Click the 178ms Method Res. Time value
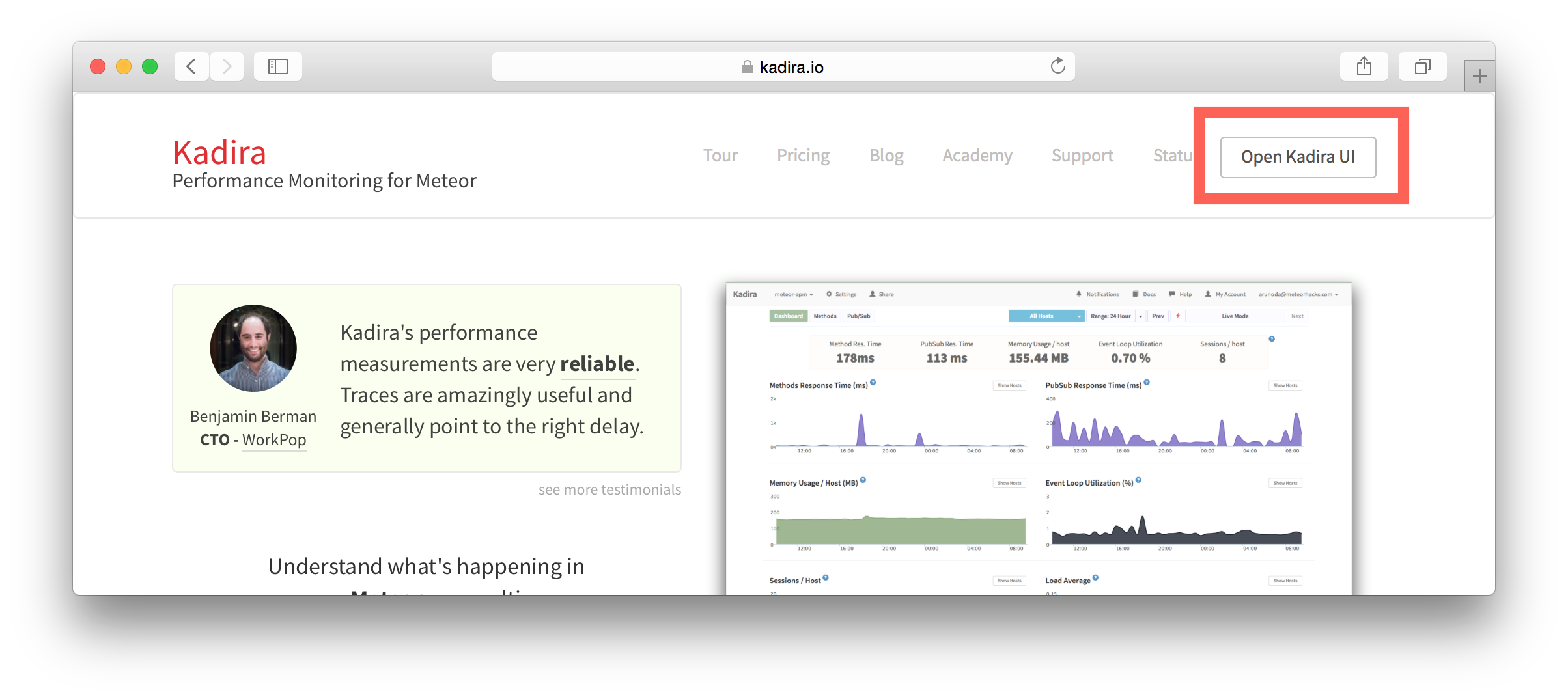This screenshot has height=699, width=1568. pyautogui.click(x=855, y=358)
